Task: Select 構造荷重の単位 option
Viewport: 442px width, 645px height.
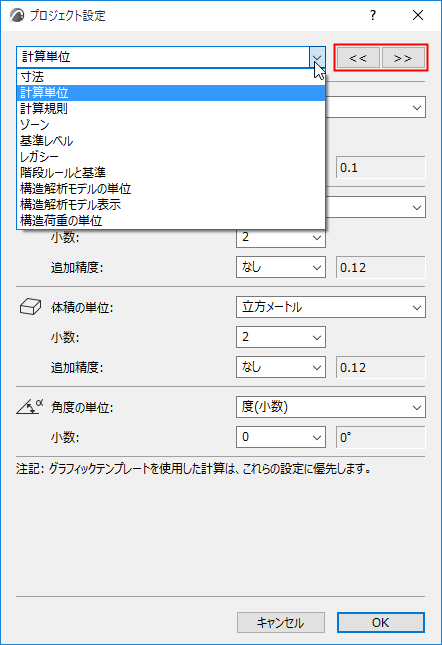Action: click(171, 221)
